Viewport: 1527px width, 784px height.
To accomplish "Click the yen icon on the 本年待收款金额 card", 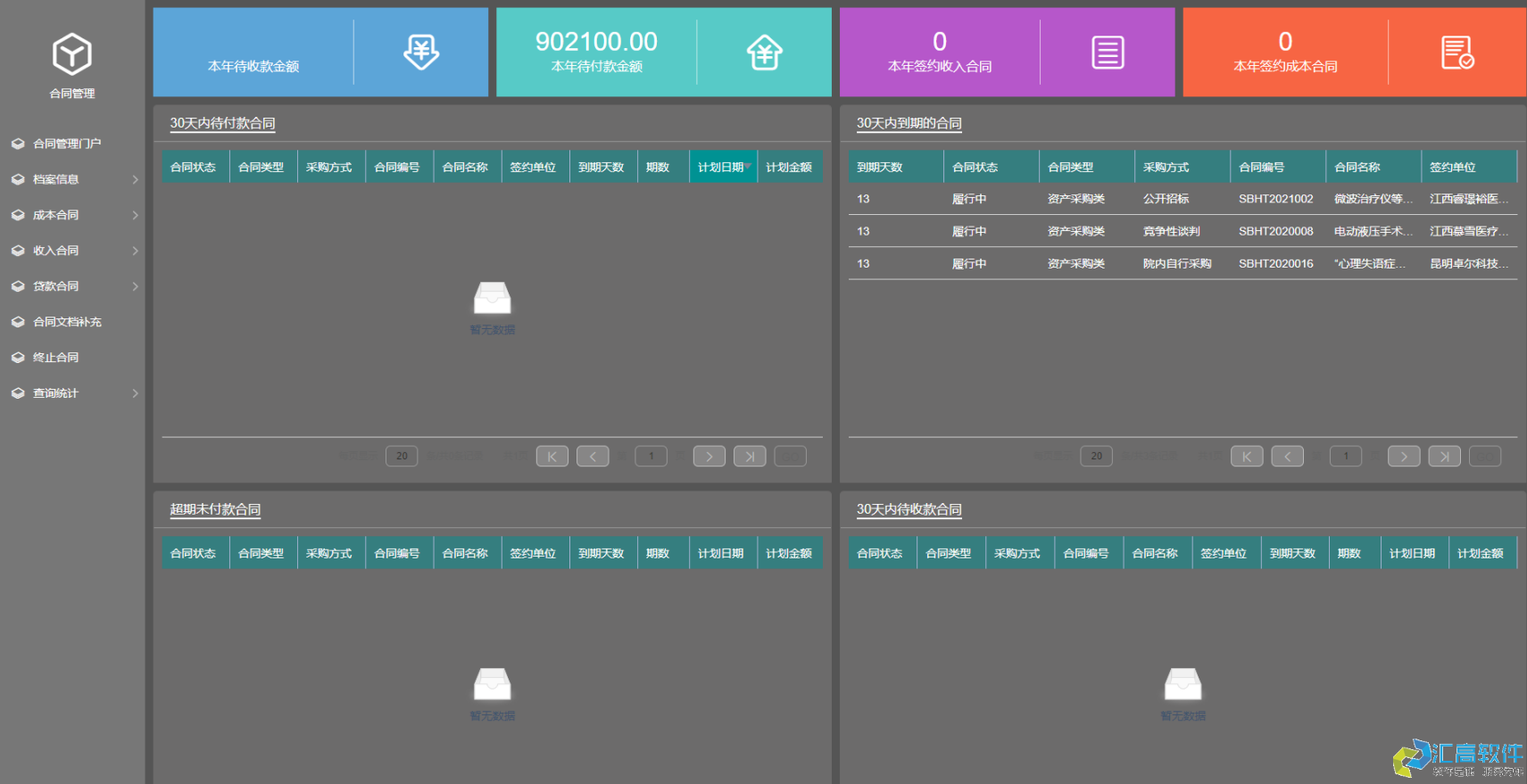I will tap(421, 52).
